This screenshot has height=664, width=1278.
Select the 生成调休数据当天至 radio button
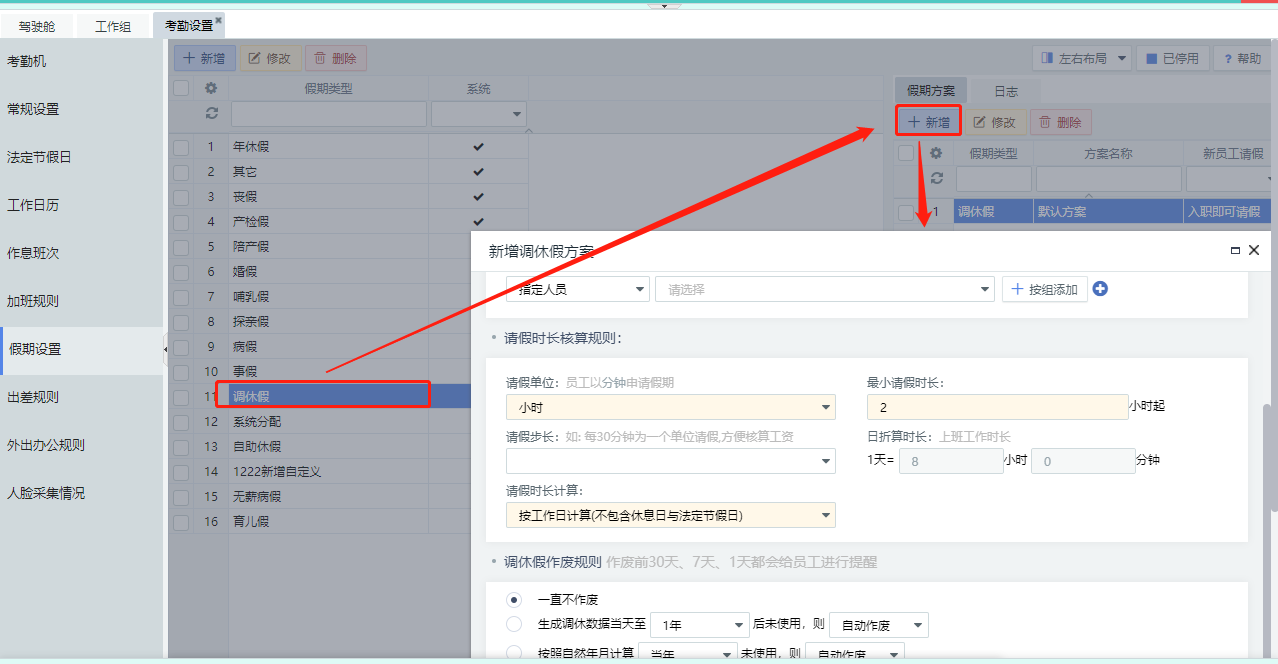514,624
